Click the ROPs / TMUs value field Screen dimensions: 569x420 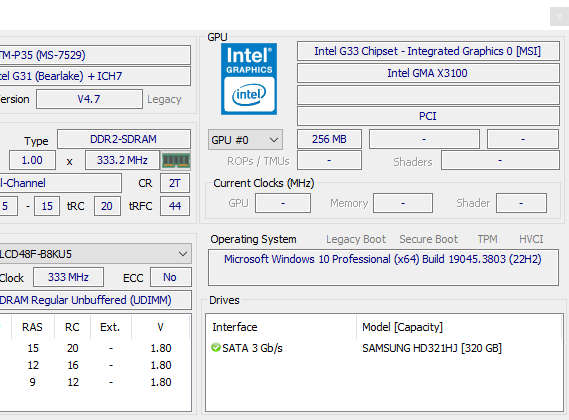(x=329, y=160)
